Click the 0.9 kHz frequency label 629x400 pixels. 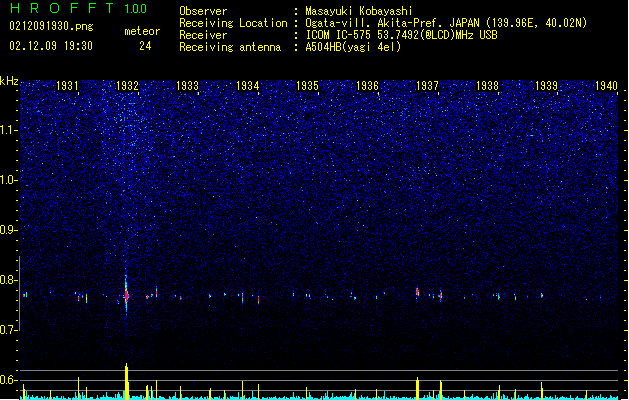(x=9, y=230)
